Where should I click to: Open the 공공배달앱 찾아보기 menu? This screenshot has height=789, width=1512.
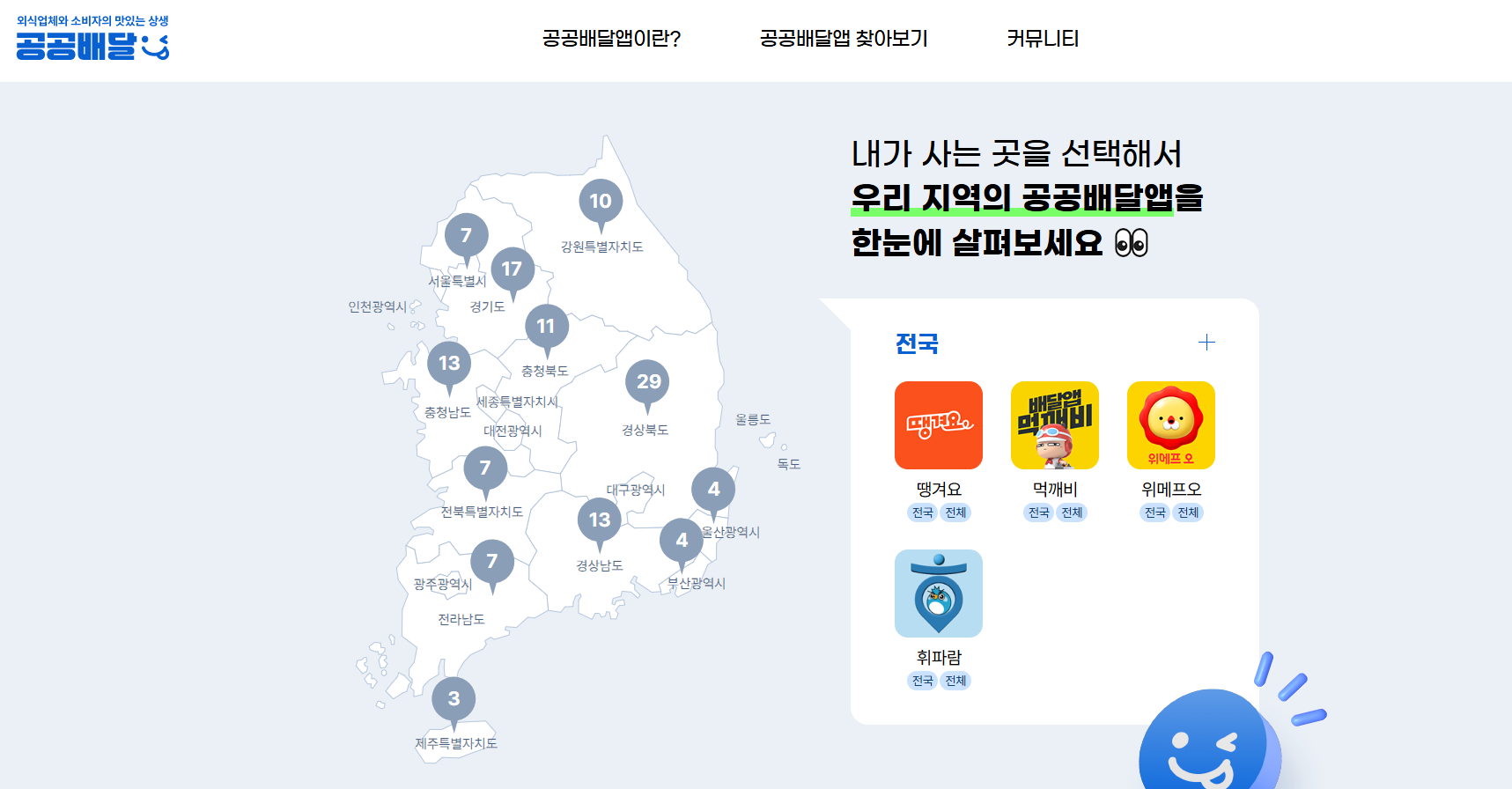click(x=844, y=39)
